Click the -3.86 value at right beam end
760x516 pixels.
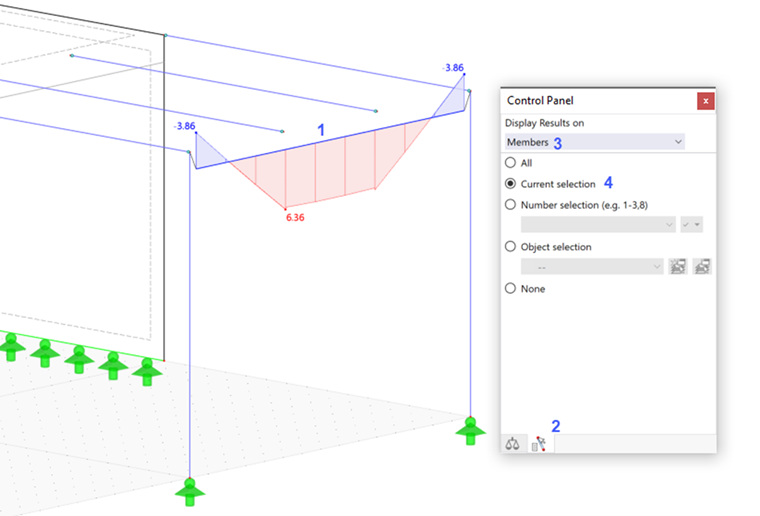pyautogui.click(x=453, y=68)
